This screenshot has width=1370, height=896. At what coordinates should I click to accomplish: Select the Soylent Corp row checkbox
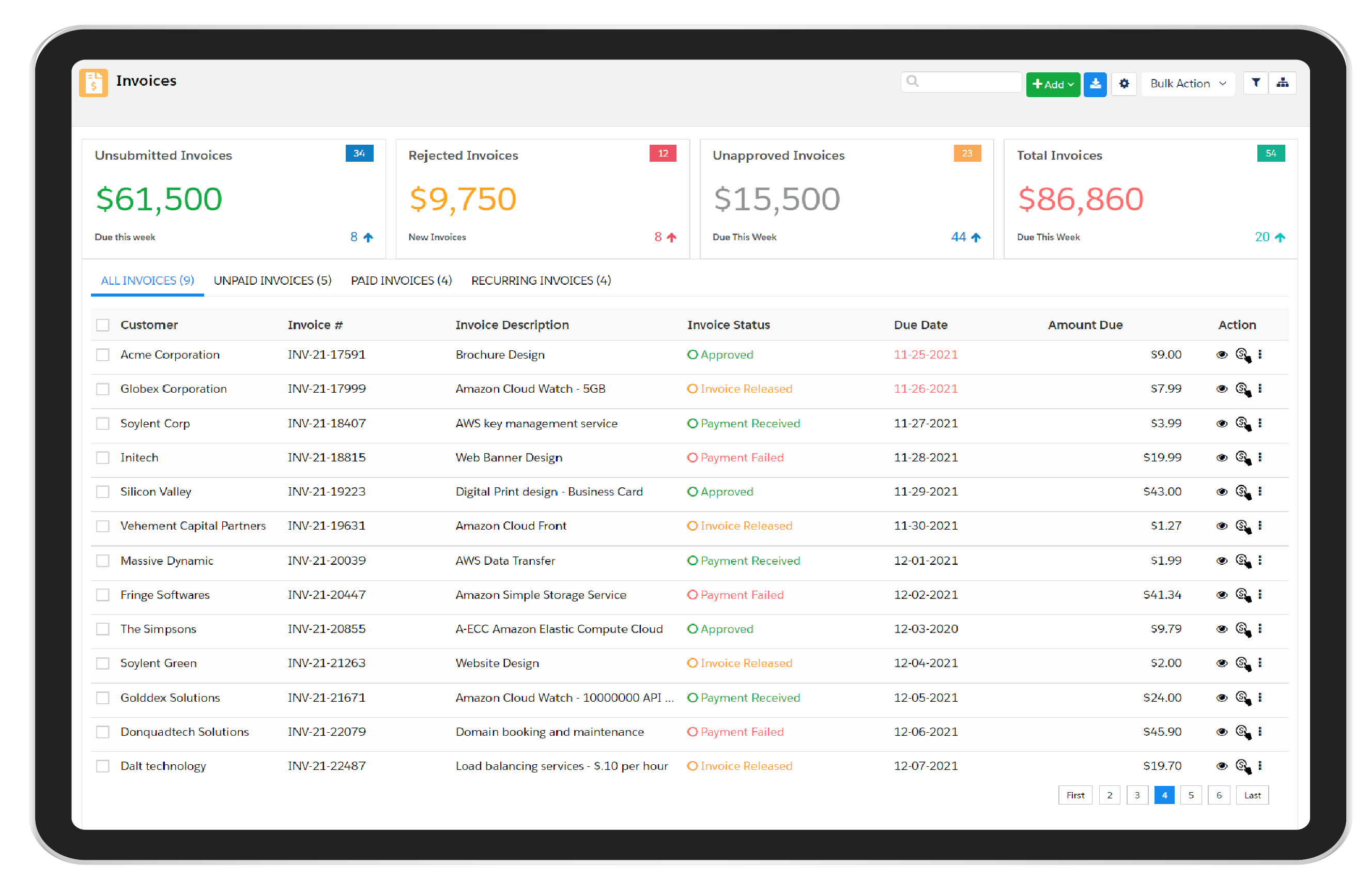click(102, 424)
